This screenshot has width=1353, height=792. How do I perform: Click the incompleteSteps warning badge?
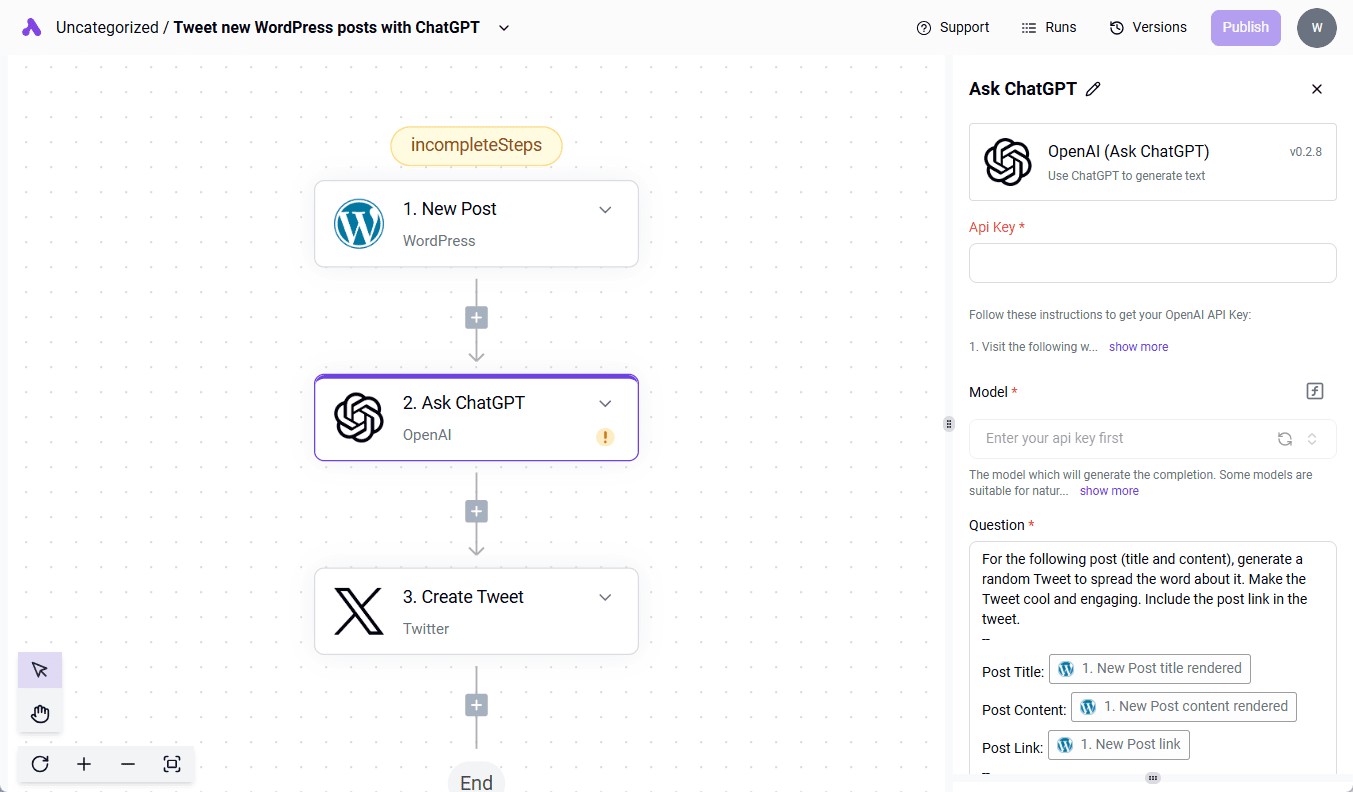pyautogui.click(x=476, y=146)
